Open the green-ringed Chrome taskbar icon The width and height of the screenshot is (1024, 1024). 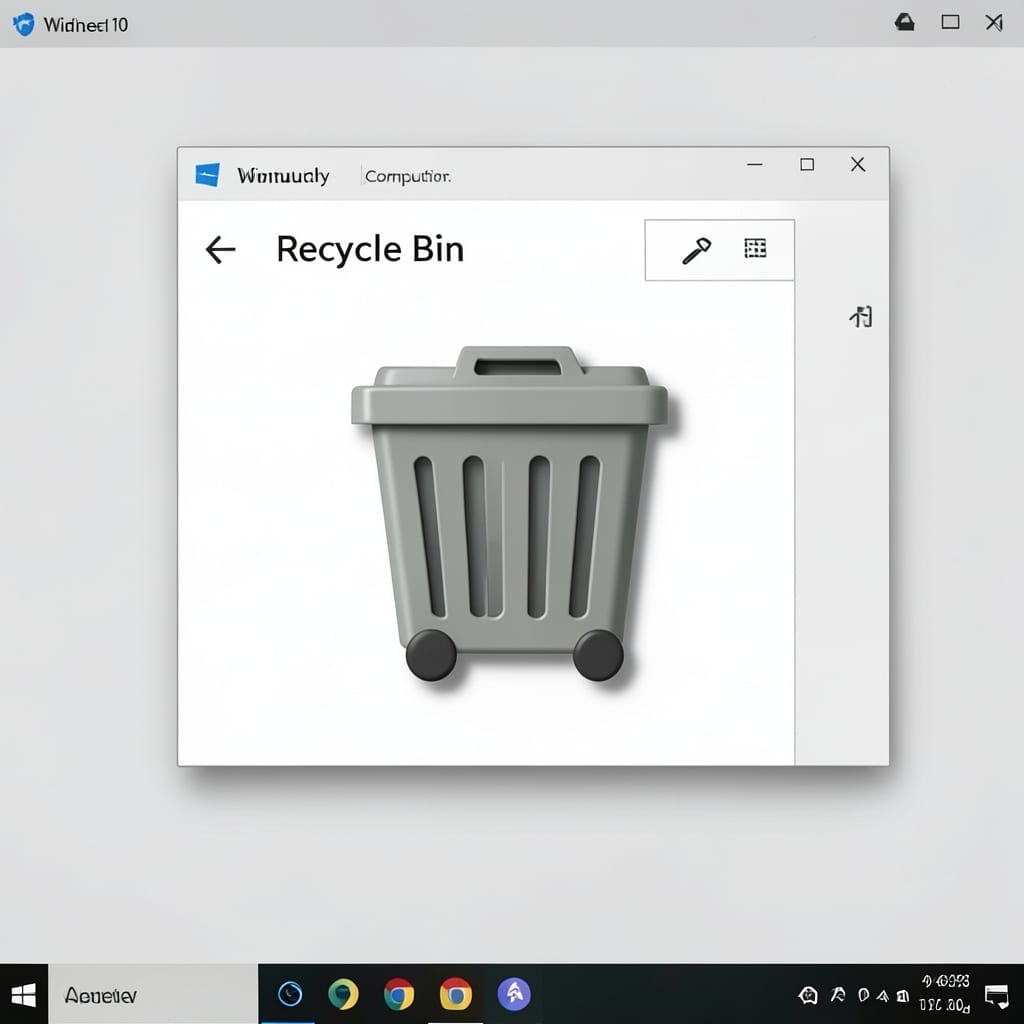click(343, 995)
